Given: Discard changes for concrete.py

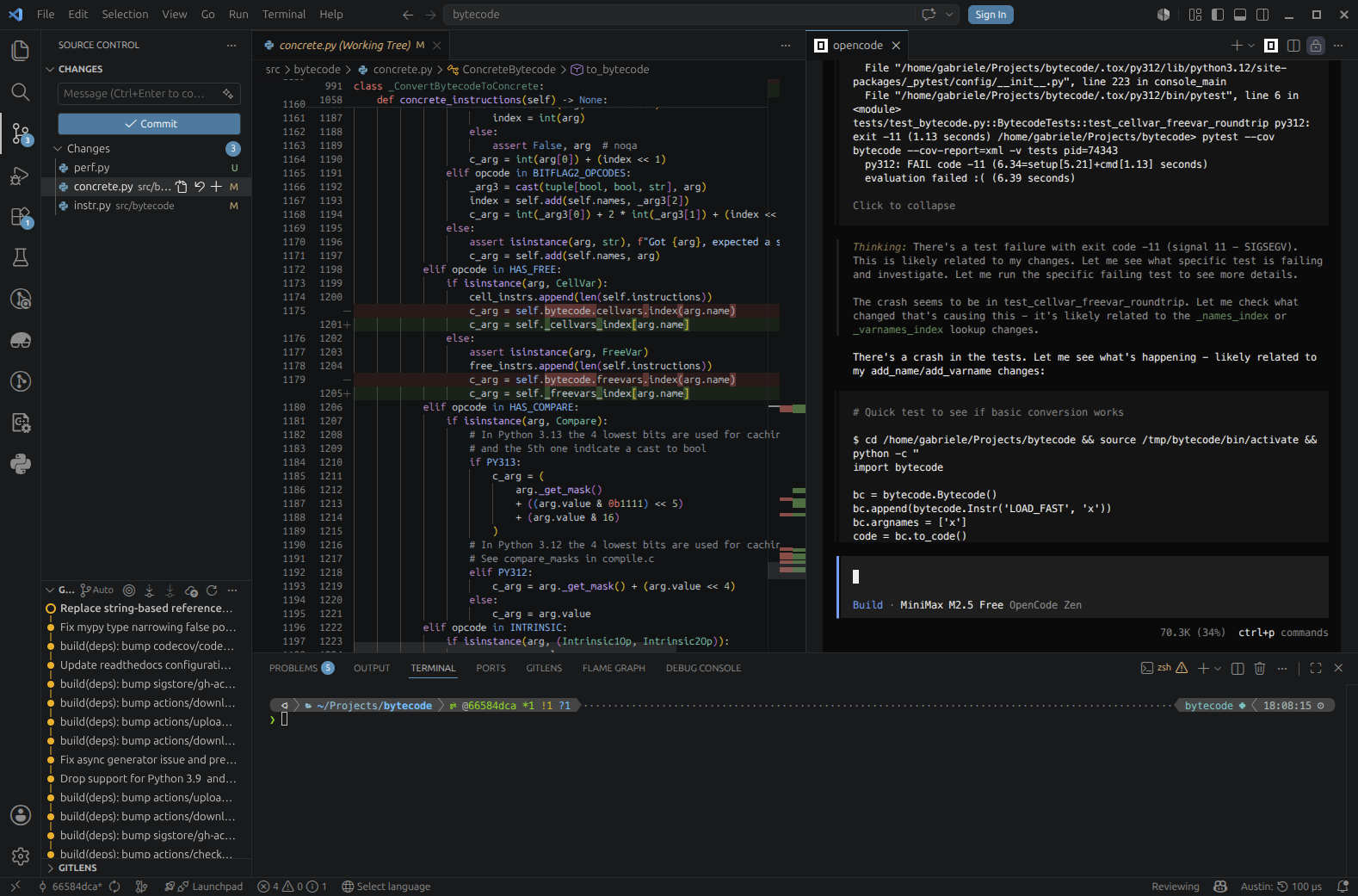Looking at the screenshot, I should pos(200,187).
